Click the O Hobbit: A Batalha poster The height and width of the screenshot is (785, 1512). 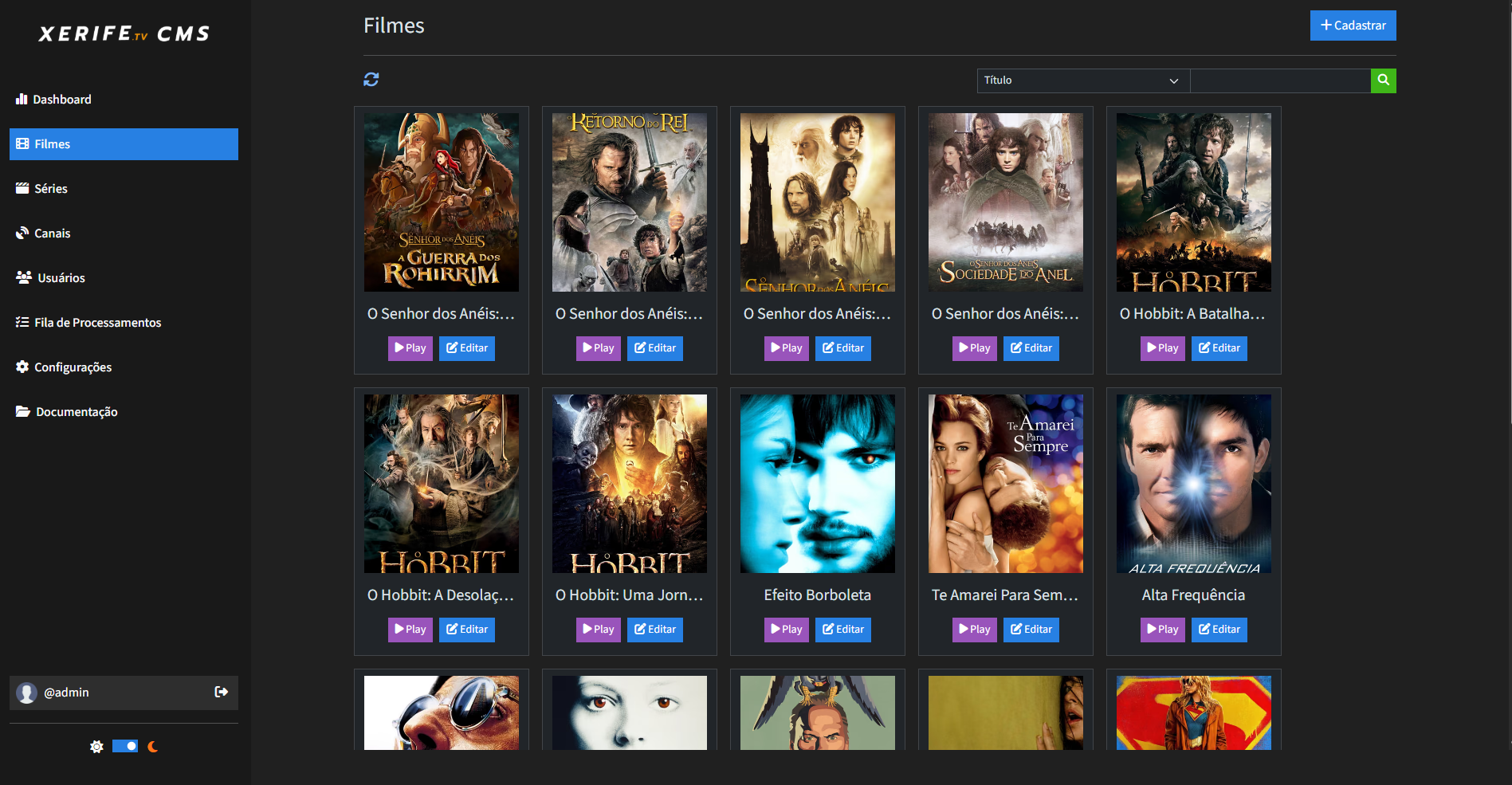(1194, 202)
